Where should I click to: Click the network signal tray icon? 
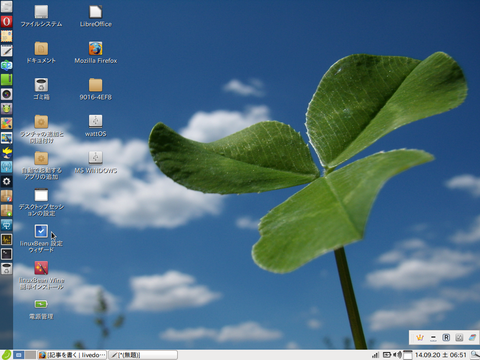[376, 355]
